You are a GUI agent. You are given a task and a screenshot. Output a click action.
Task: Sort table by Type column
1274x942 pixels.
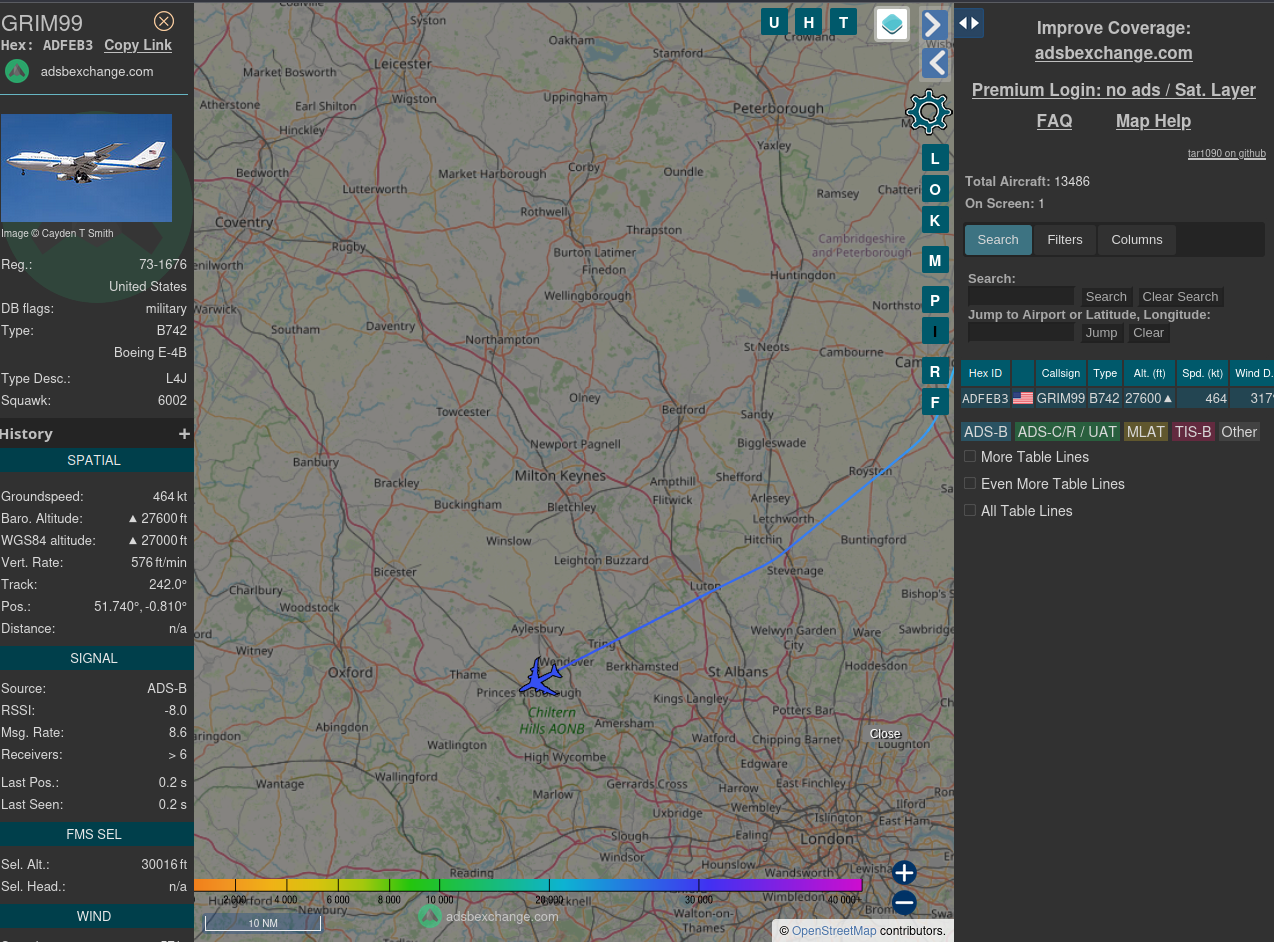(x=1105, y=373)
